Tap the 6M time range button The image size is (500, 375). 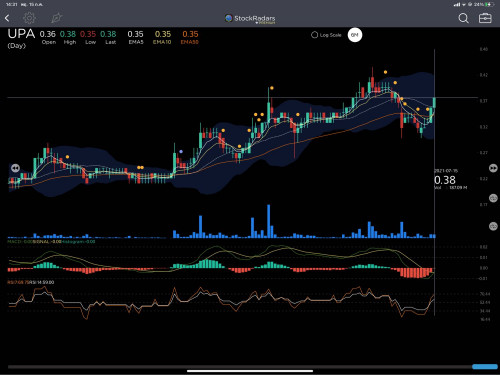[355, 35]
